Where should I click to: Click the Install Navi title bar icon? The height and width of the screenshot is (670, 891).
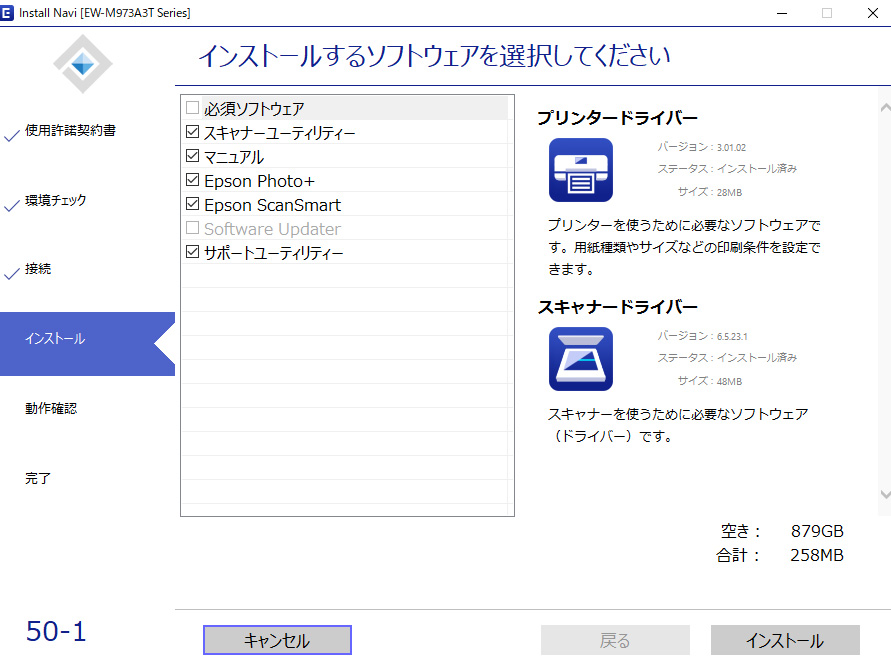tap(10, 13)
